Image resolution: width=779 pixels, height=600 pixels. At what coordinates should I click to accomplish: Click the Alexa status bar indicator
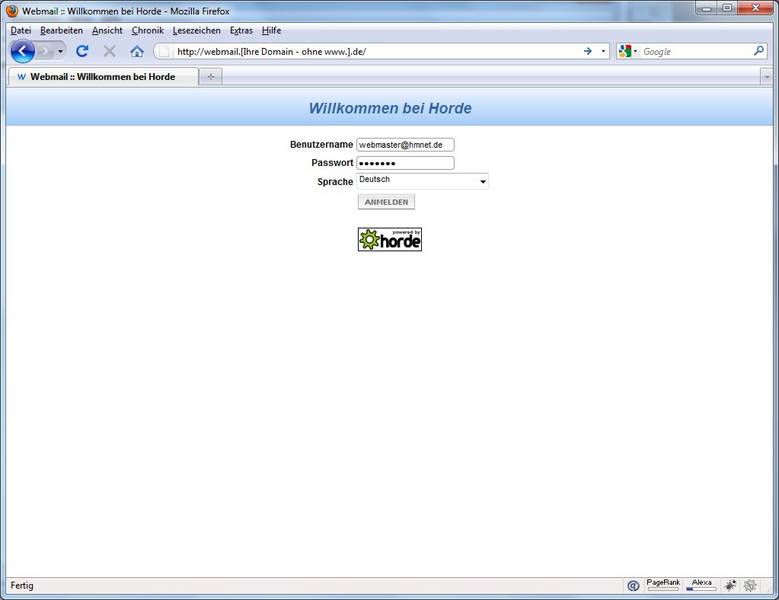click(x=701, y=585)
